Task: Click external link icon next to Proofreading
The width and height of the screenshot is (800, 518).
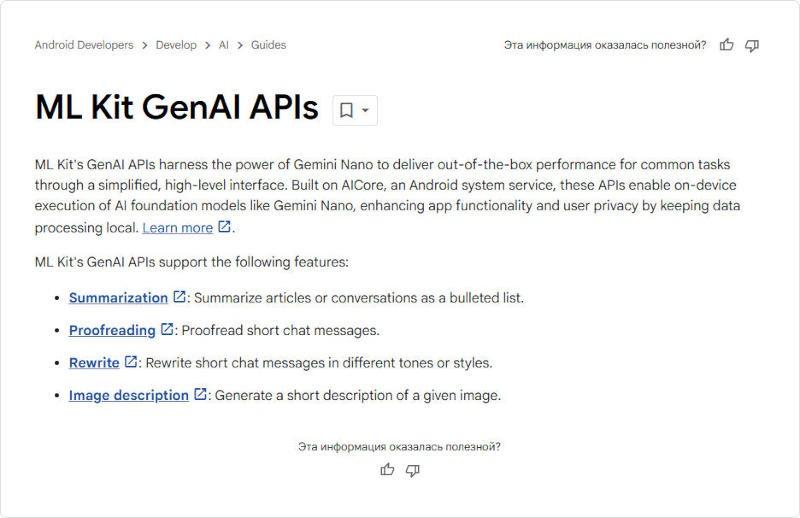Action: click(x=167, y=329)
